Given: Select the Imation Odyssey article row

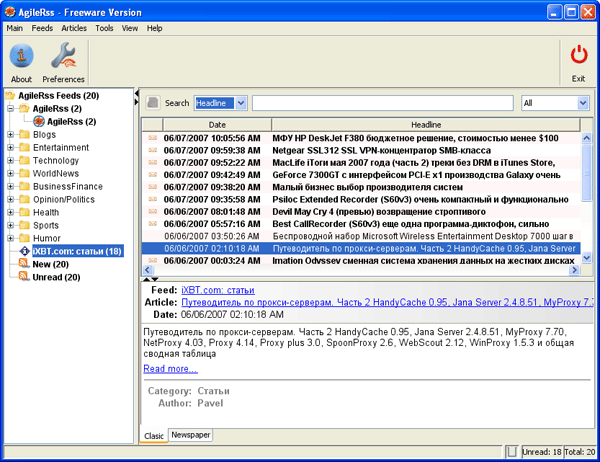Looking at the screenshot, I should tap(361, 260).
